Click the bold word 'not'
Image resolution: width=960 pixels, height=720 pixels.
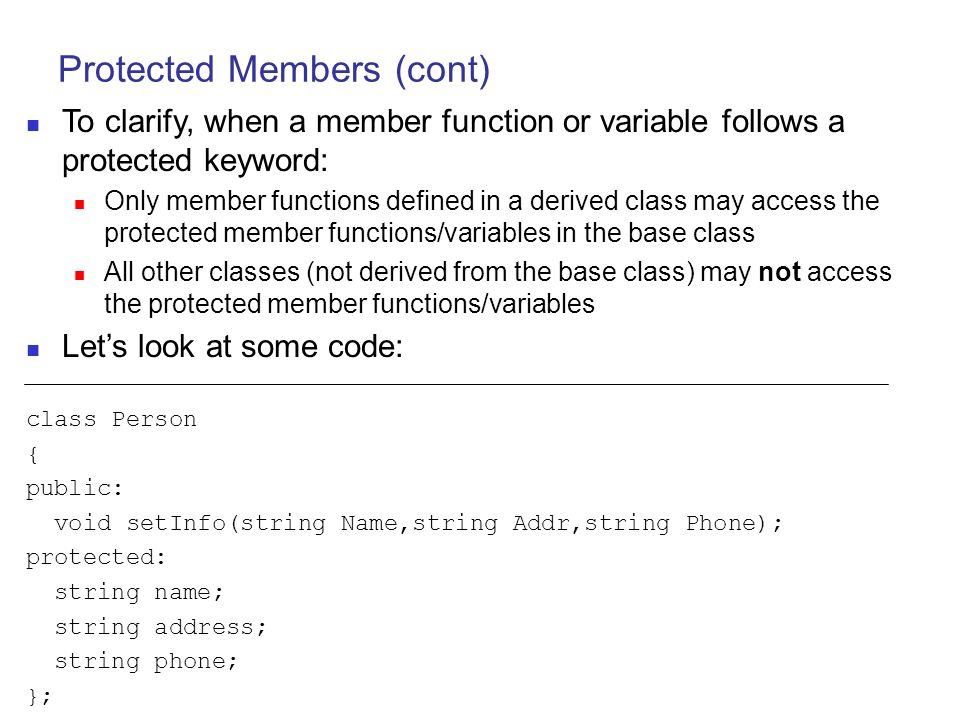[779, 272]
